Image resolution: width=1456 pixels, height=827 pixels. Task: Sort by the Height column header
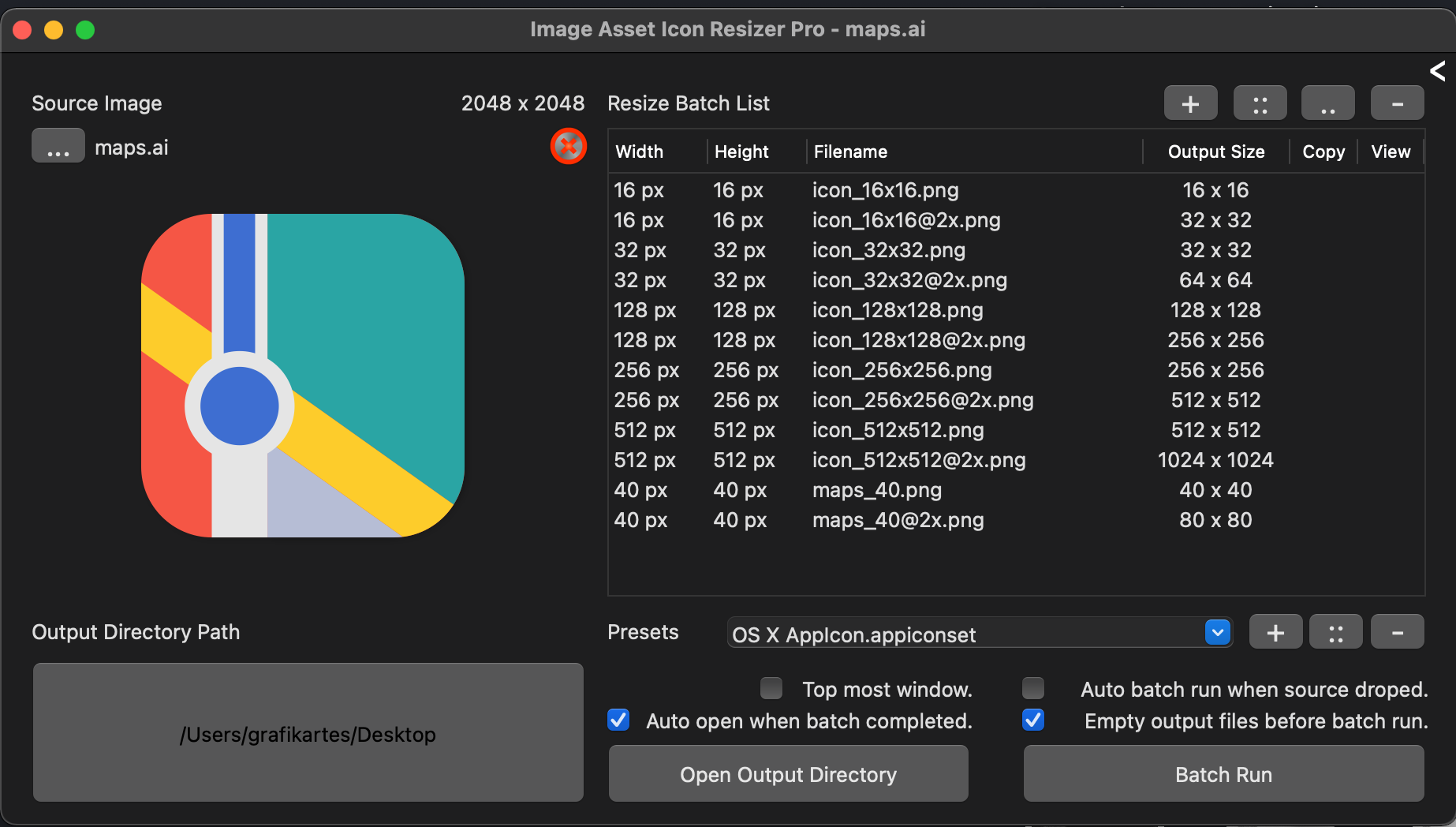756,152
